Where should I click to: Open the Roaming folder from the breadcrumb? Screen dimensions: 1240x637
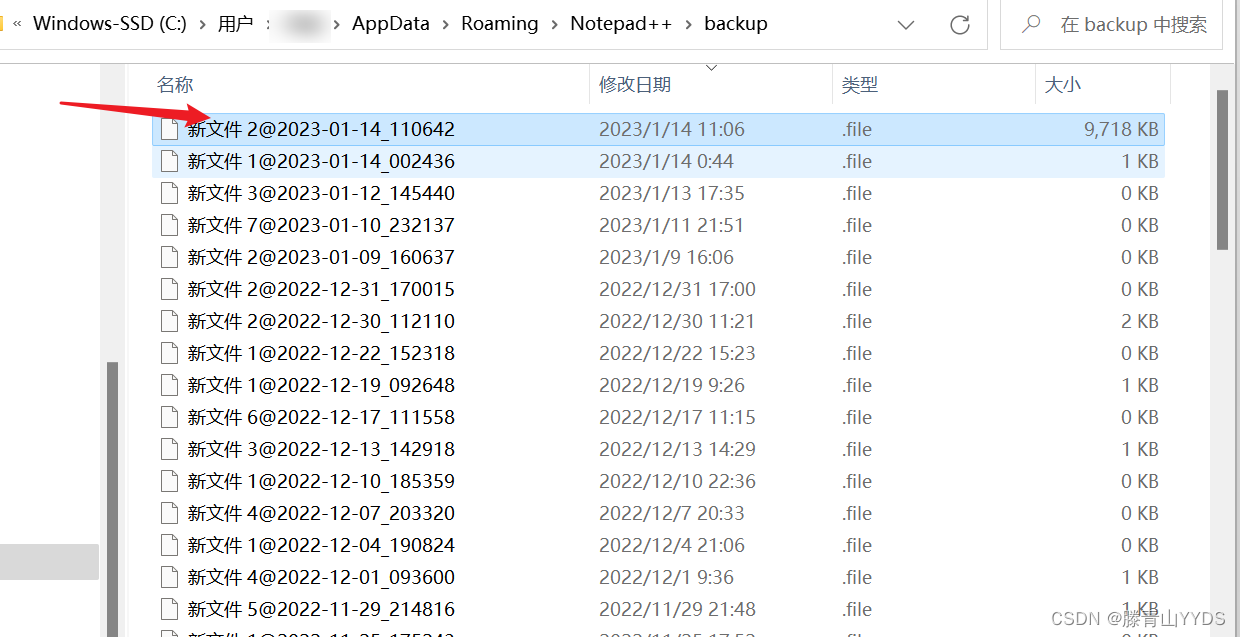[x=500, y=23]
